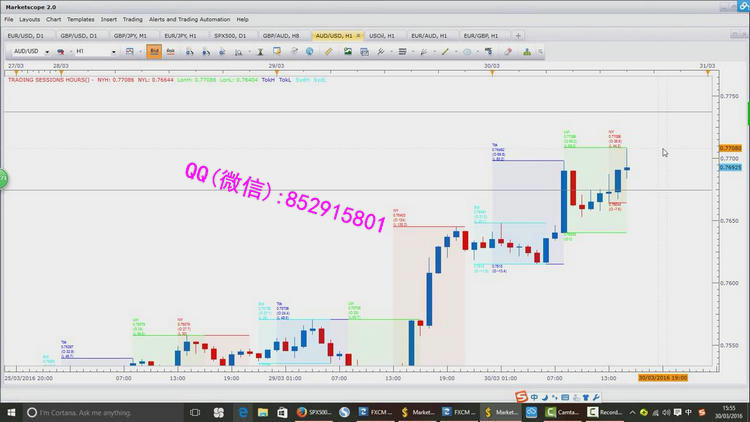750x422 pixels.
Task: Switch to the GBP/JPY, M1 tab
Action: tap(132, 35)
